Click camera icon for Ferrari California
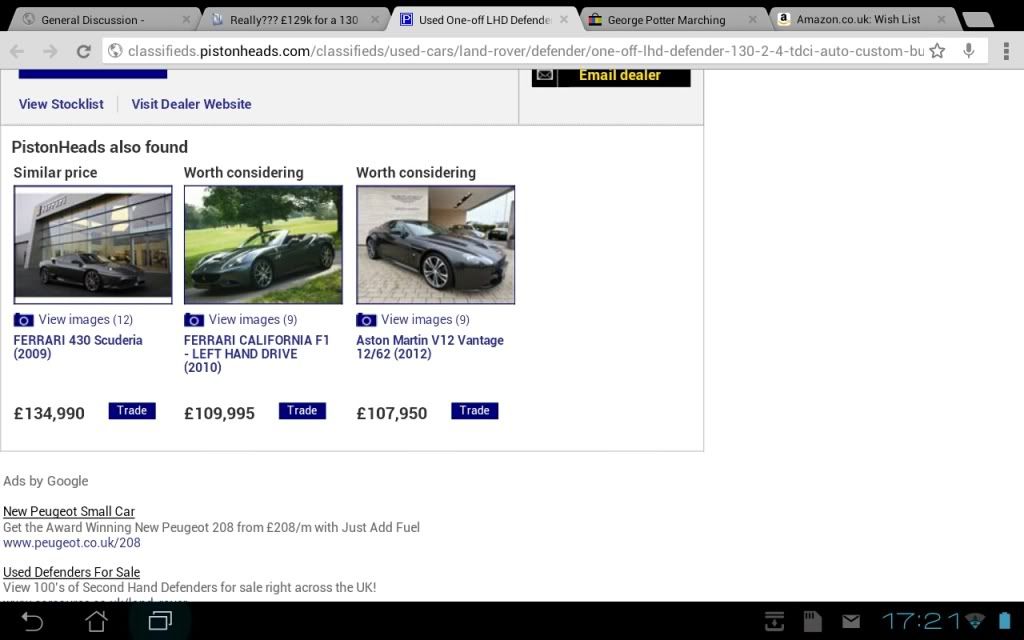This screenshot has height=640, width=1024. [194, 320]
